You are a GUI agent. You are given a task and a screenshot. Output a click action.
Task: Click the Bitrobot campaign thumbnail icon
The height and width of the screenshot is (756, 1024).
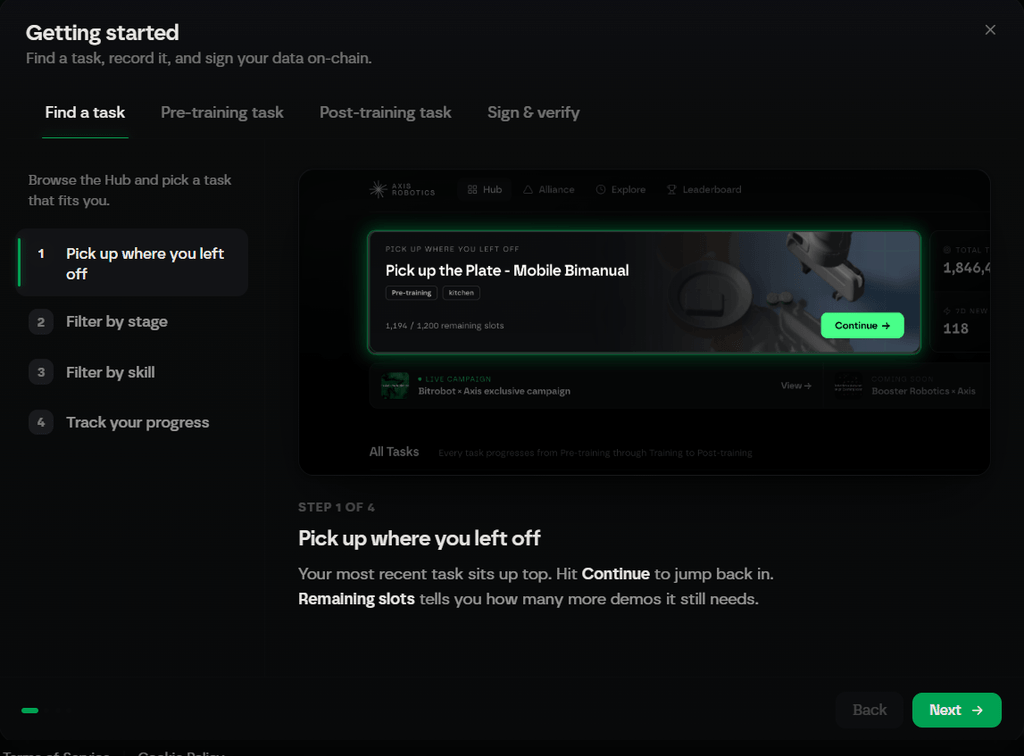pyautogui.click(x=394, y=385)
